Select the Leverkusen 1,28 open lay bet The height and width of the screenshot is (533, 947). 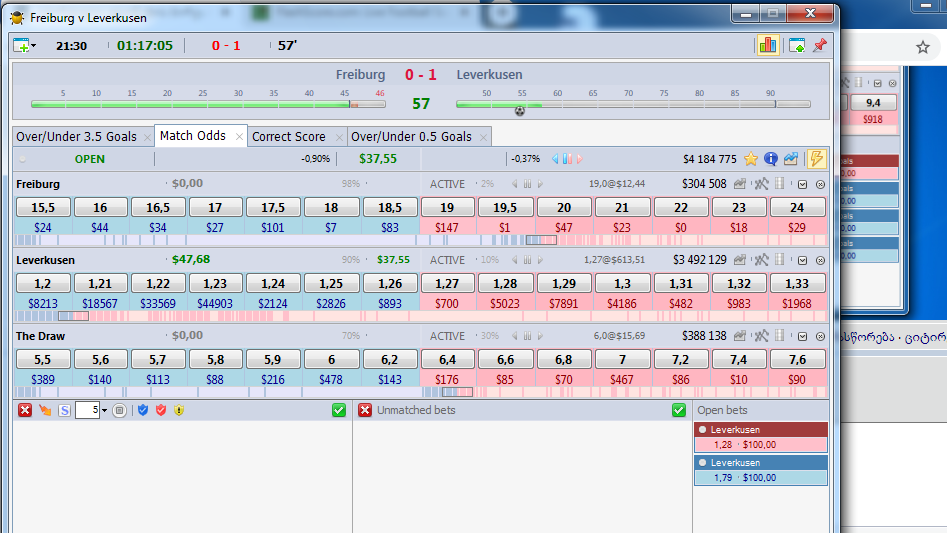click(761, 438)
